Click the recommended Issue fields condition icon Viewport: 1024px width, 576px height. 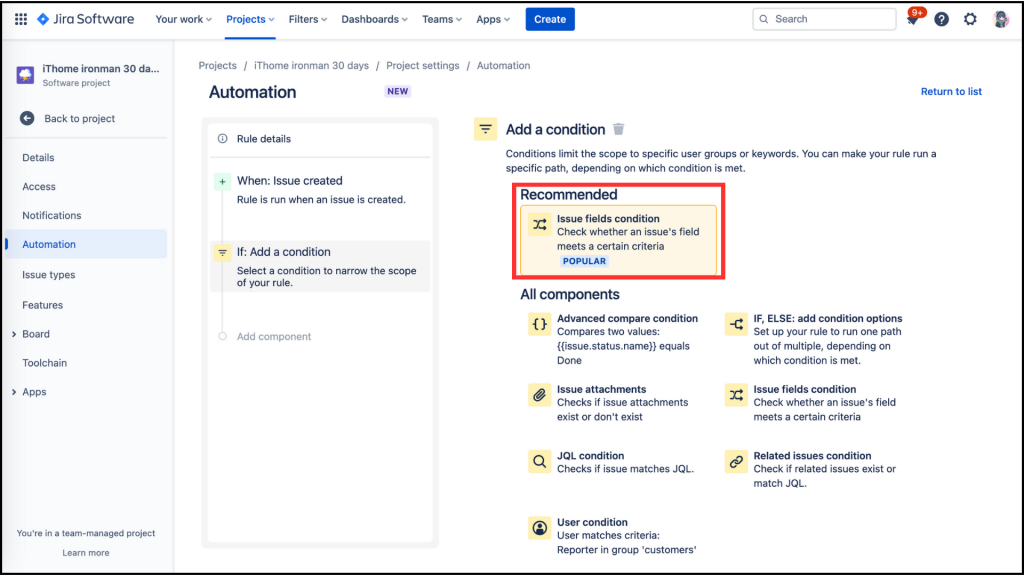[x=539, y=225]
